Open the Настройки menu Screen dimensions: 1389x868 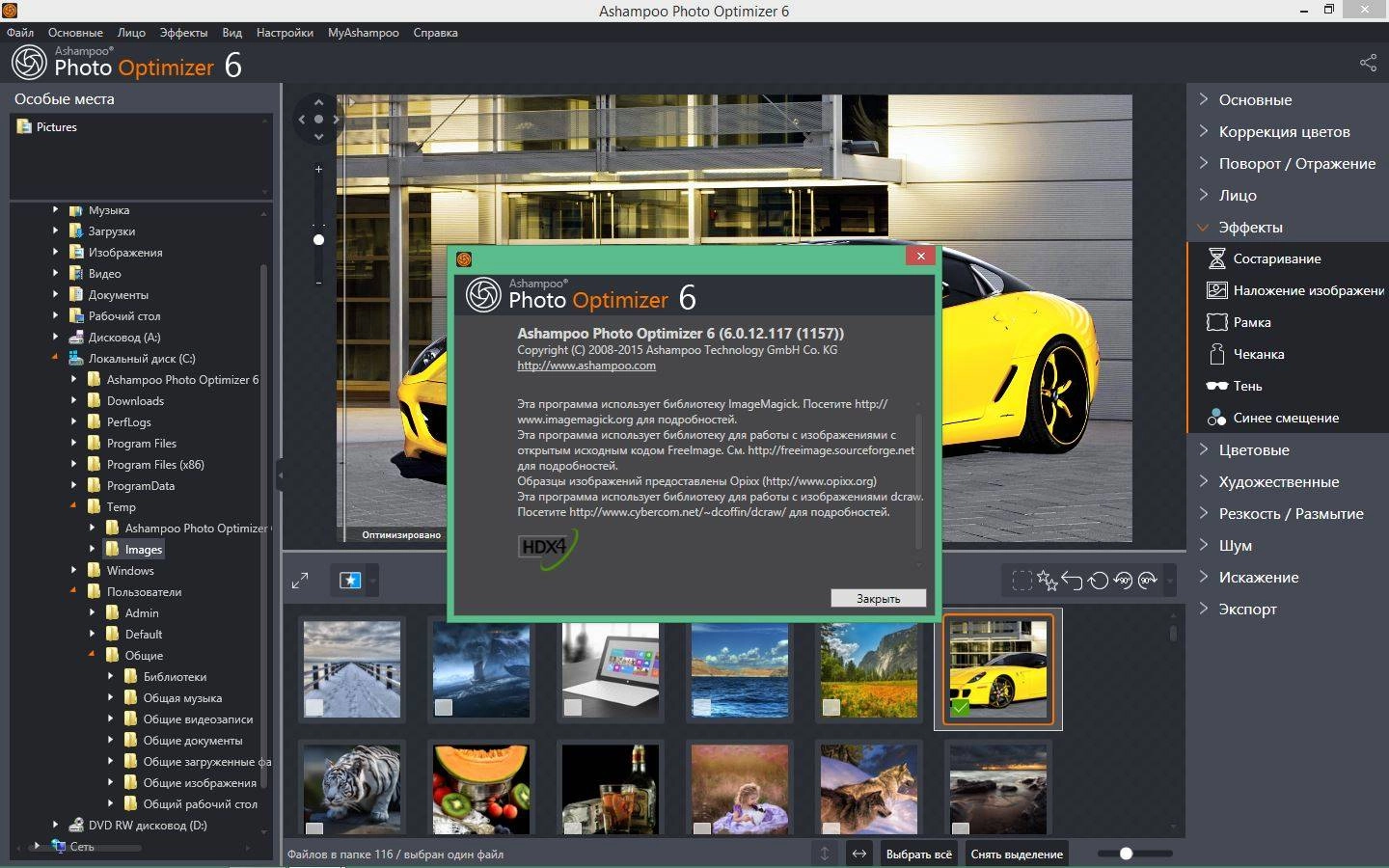(x=285, y=33)
